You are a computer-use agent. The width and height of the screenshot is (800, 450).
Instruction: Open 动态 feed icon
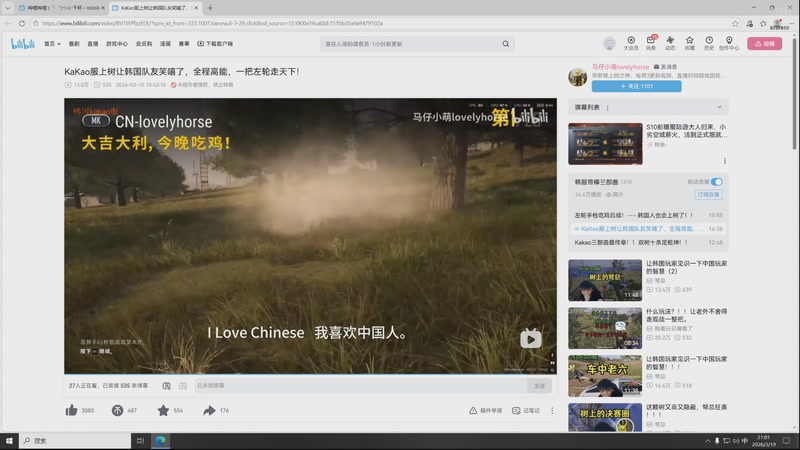(x=670, y=43)
